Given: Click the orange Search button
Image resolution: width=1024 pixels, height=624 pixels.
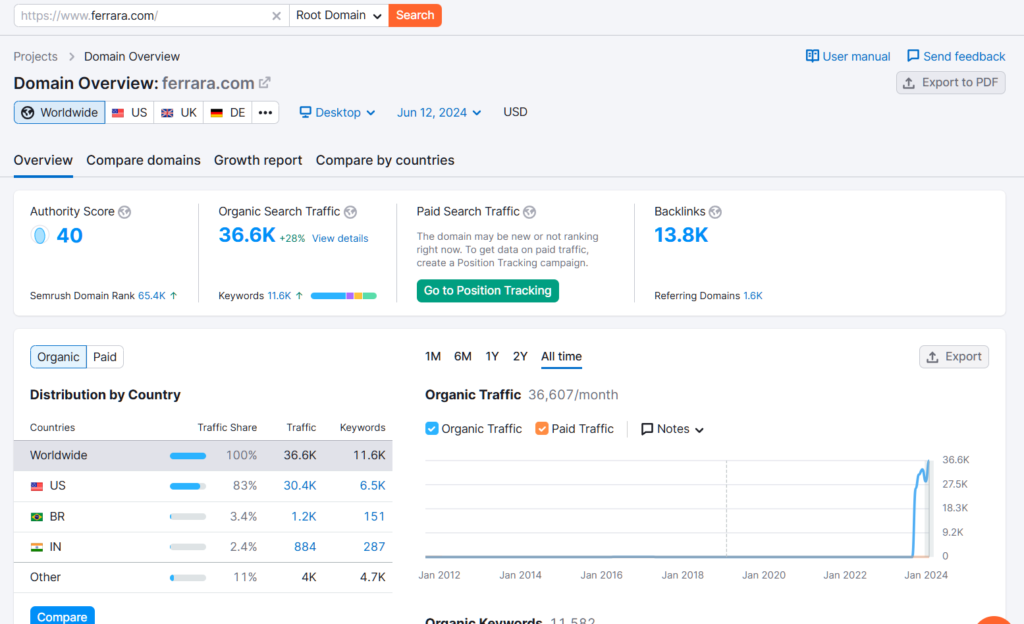Looking at the screenshot, I should [x=415, y=16].
